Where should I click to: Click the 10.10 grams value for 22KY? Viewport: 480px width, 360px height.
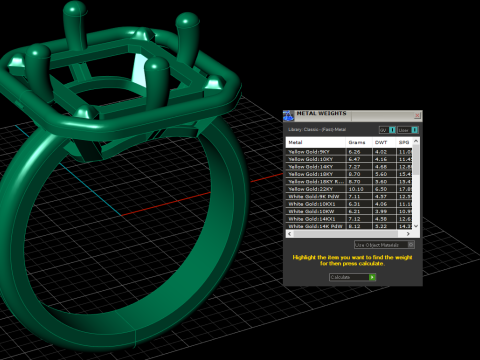coord(356,189)
